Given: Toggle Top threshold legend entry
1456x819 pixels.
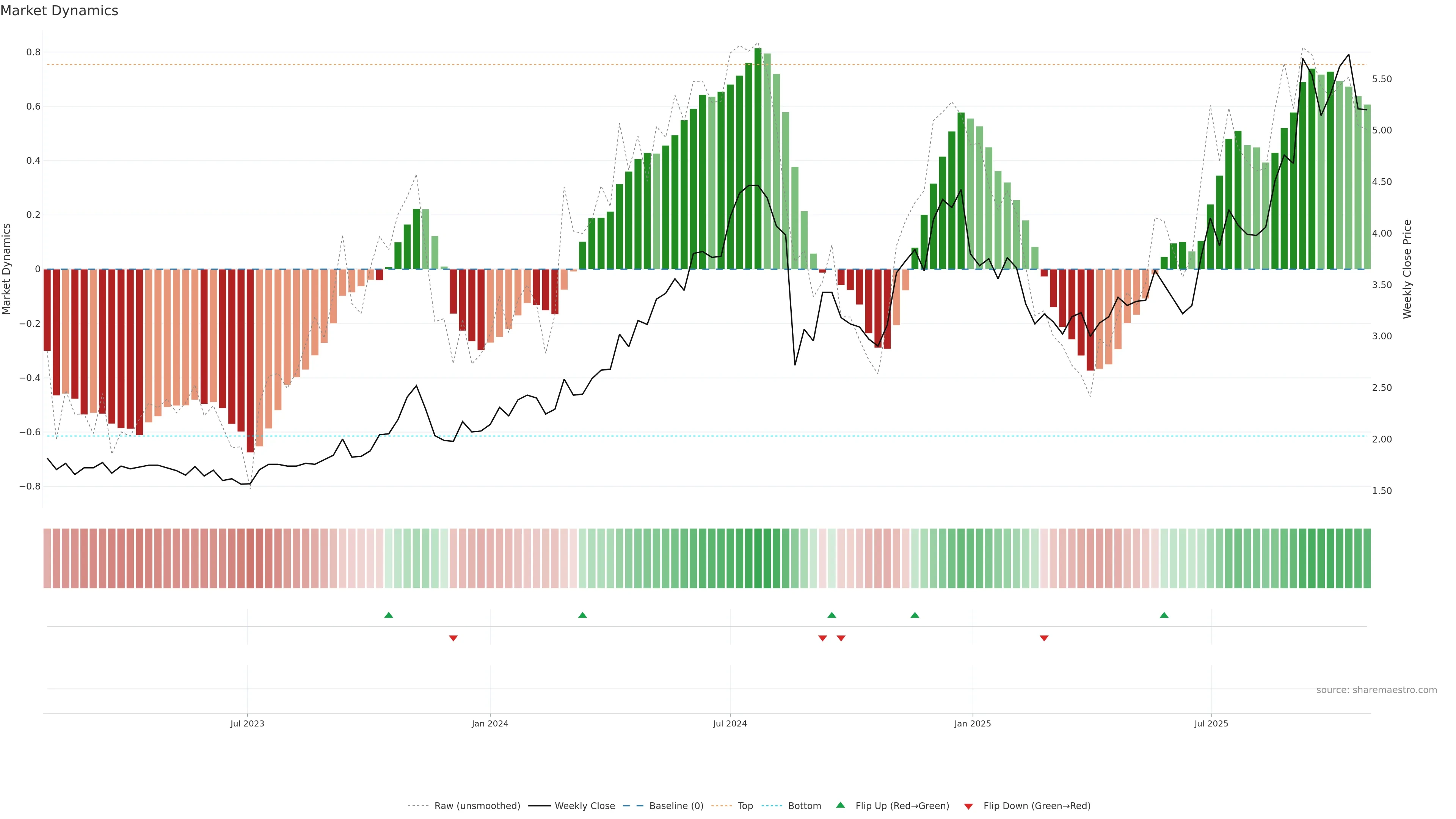Looking at the screenshot, I should pyautogui.click(x=745, y=806).
